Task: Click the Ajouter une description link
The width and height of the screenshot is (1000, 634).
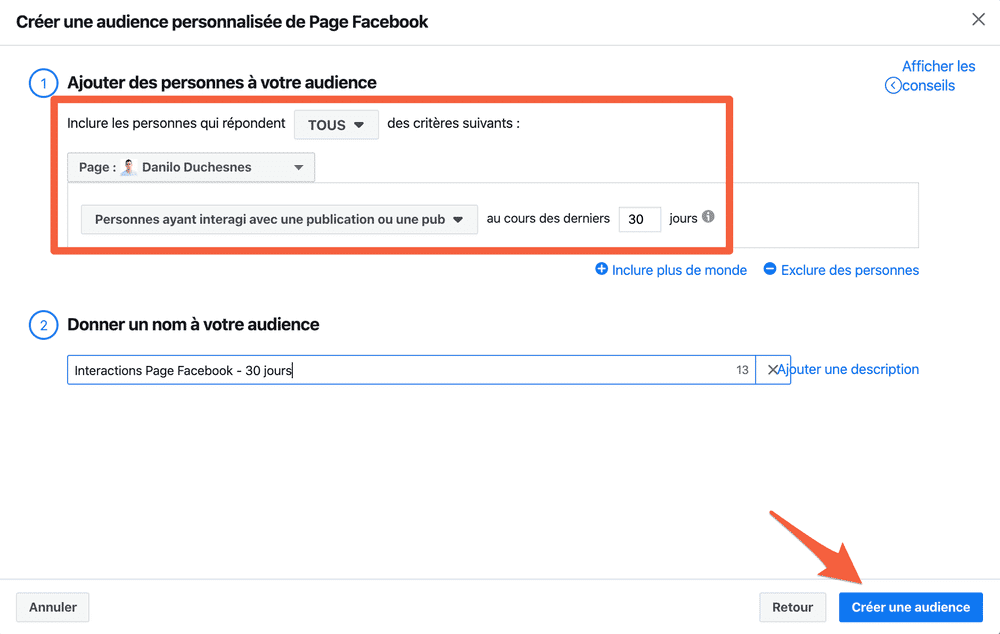Action: pyautogui.click(x=850, y=369)
